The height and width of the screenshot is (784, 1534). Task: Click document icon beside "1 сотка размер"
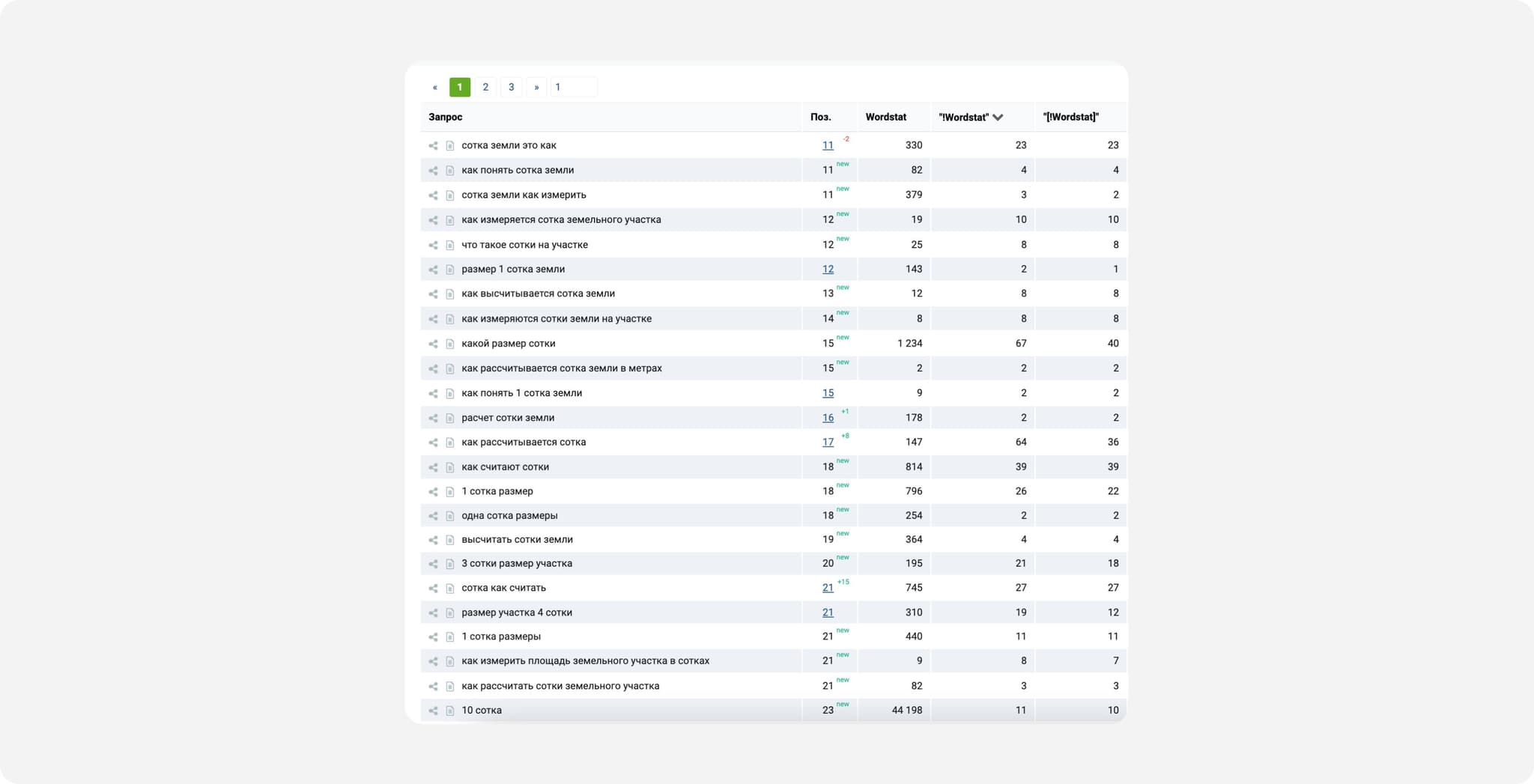click(450, 492)
